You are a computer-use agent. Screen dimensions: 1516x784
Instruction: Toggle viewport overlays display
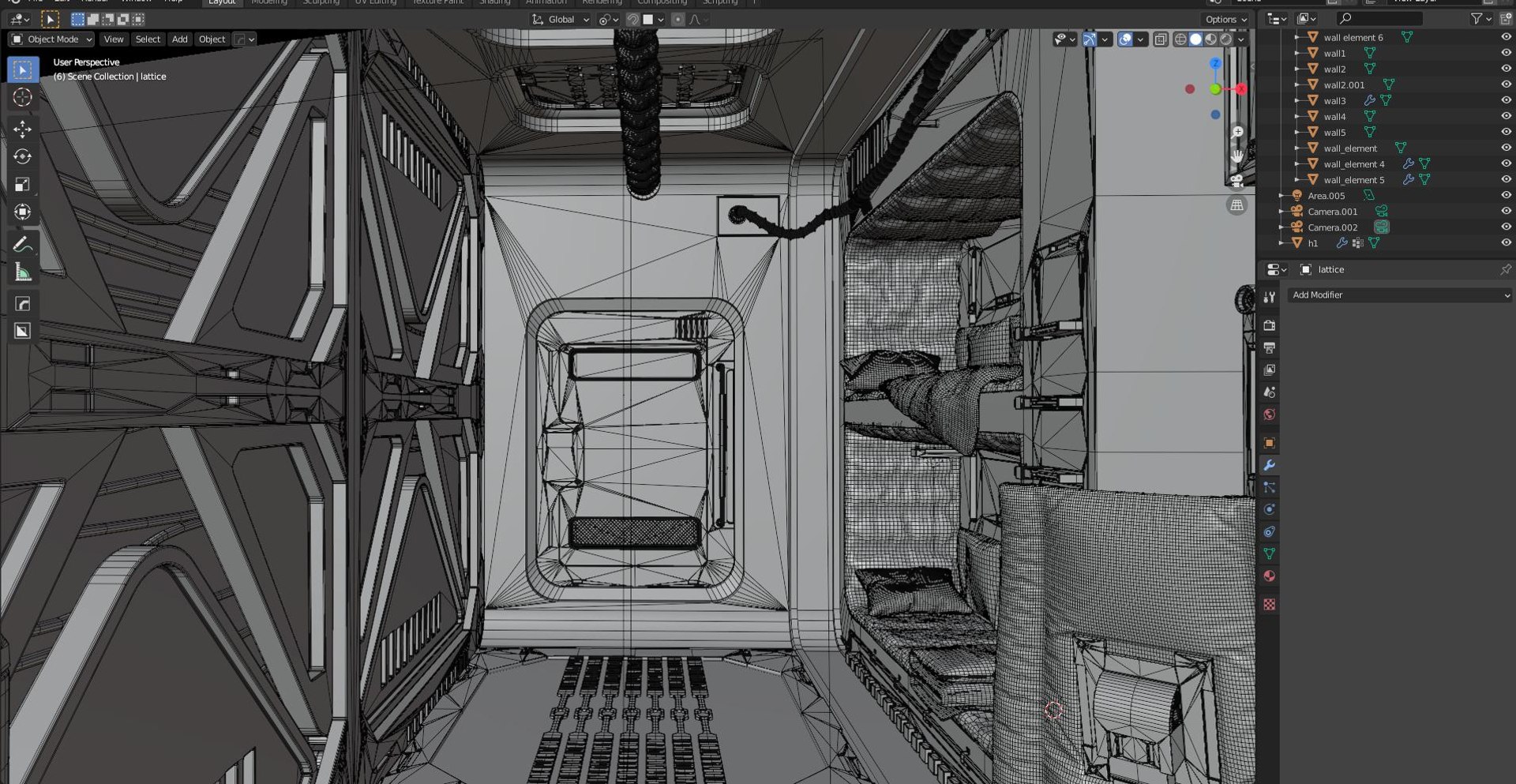coord(1125,39)
